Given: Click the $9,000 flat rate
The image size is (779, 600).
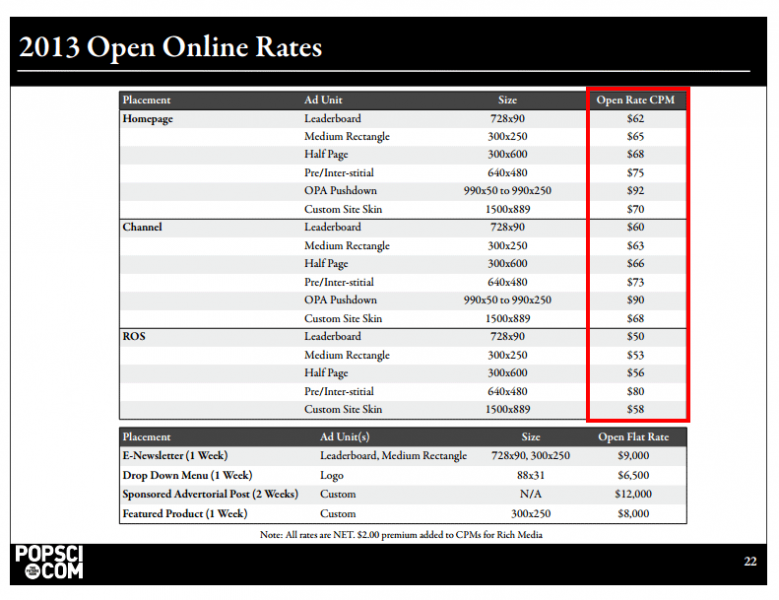Looking at the screenshot, I should tap(633, 455).
